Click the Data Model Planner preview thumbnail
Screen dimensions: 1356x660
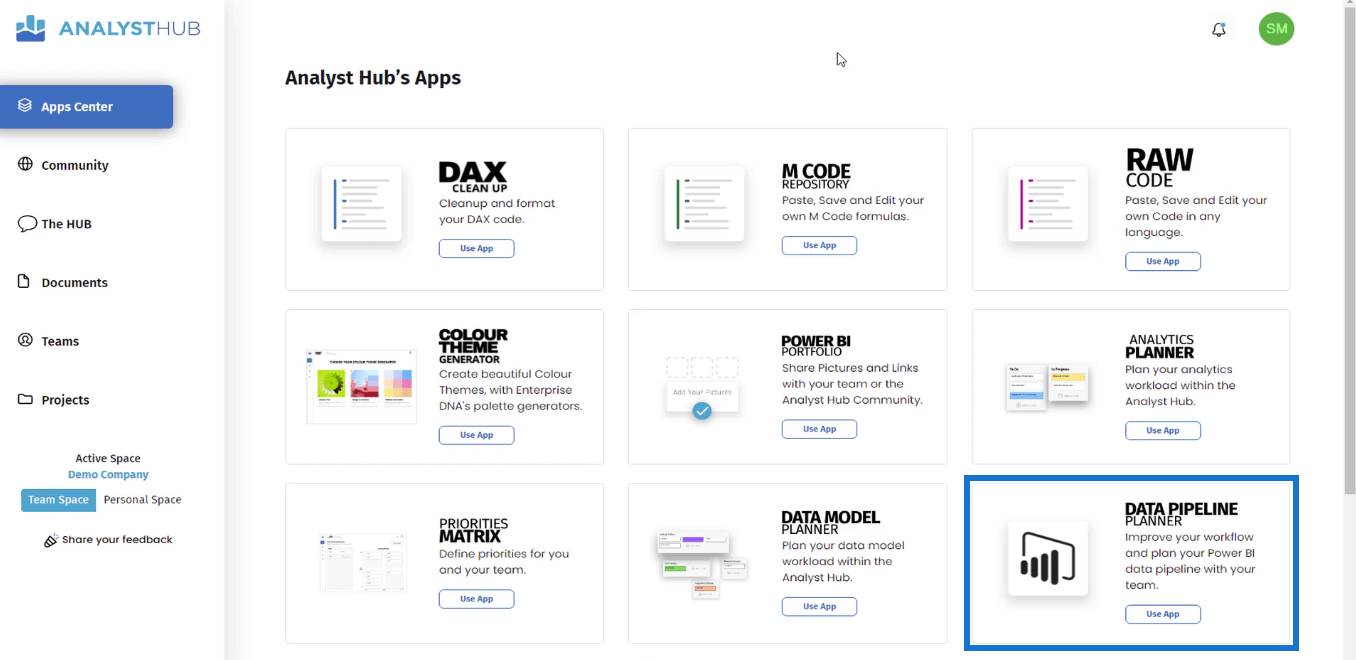tap(702, 563)
